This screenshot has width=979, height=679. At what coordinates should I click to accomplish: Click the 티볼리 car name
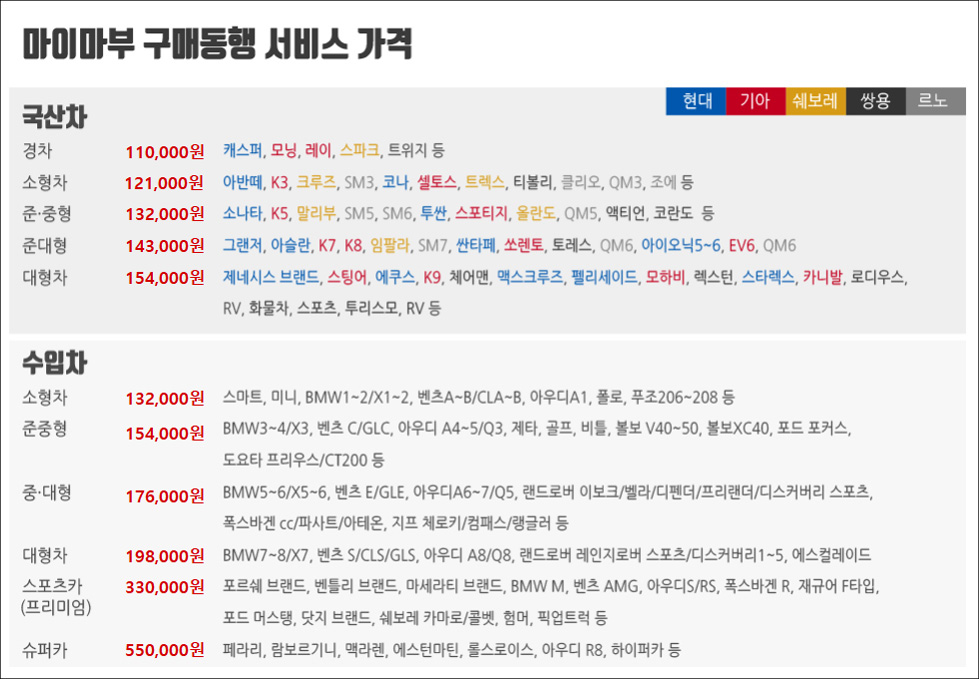(533, 182)
